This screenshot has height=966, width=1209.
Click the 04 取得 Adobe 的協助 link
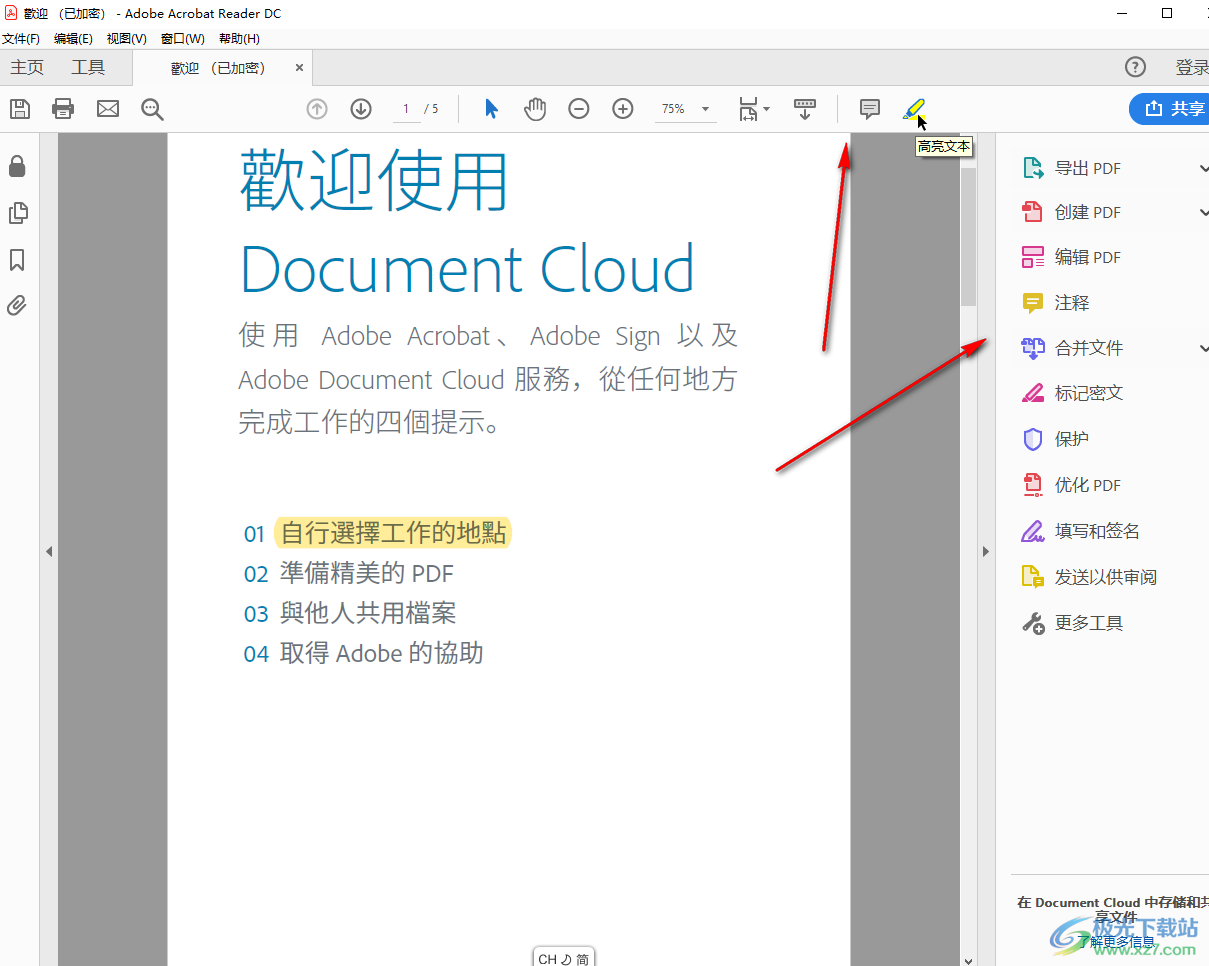coord(364,653)
